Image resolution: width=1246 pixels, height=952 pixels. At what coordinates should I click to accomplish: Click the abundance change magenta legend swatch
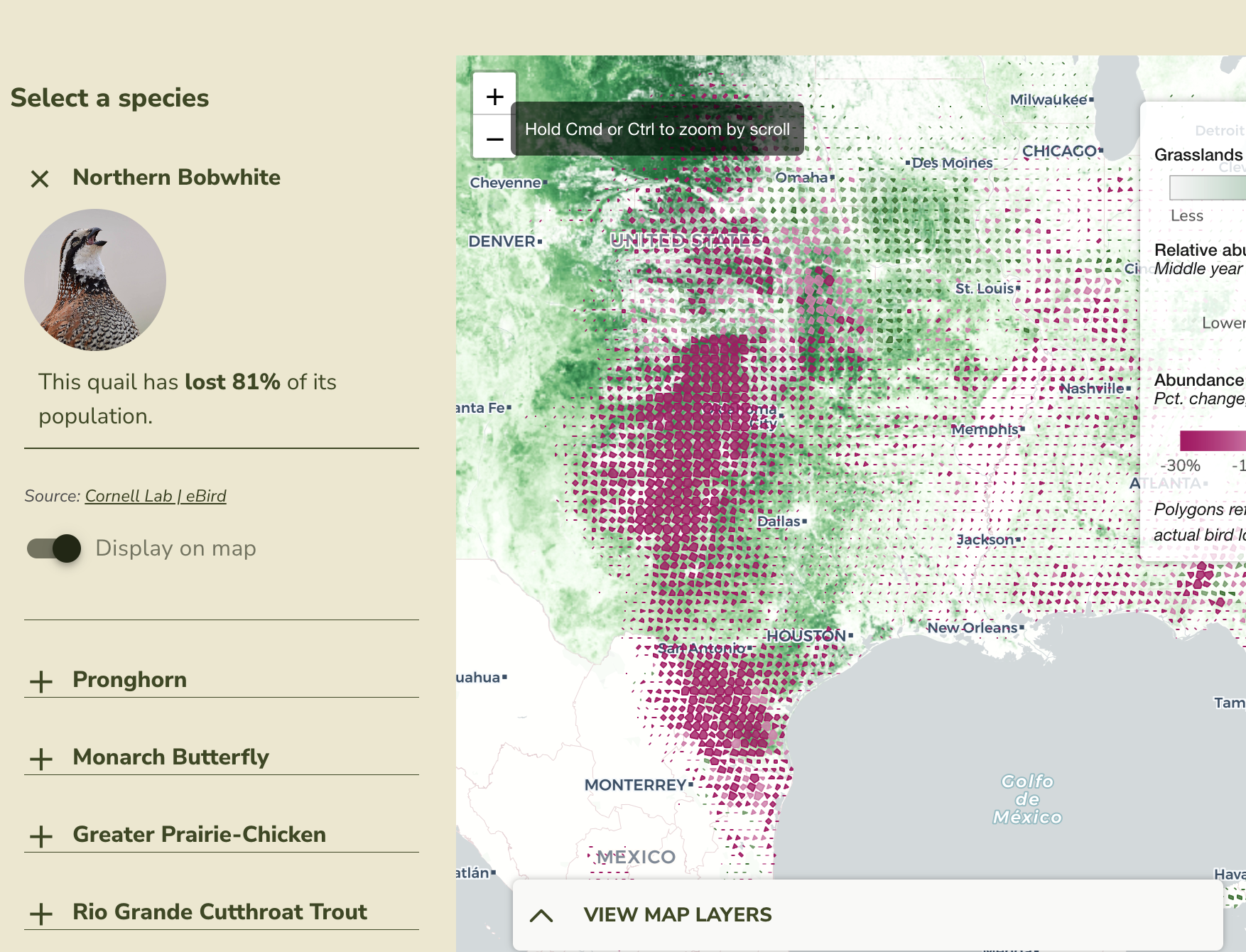[x=1212, y=440]
